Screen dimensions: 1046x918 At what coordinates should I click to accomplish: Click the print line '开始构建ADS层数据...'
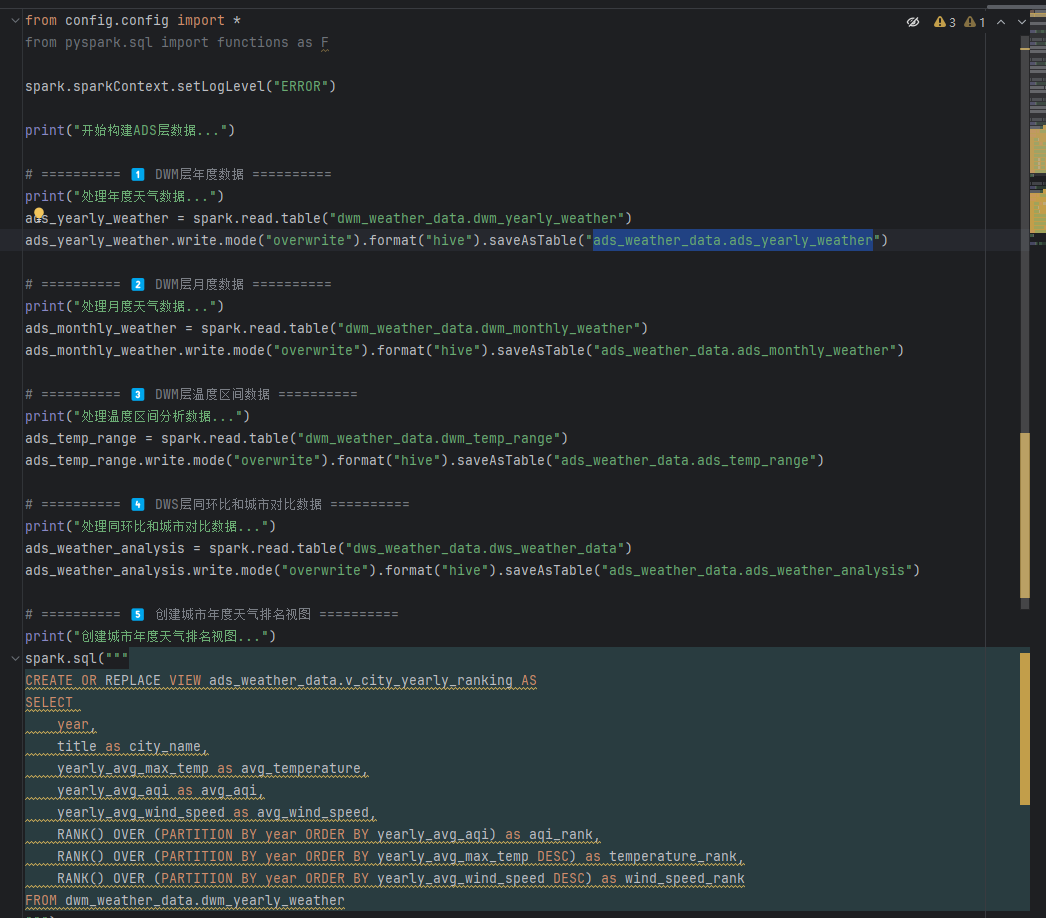130,131
